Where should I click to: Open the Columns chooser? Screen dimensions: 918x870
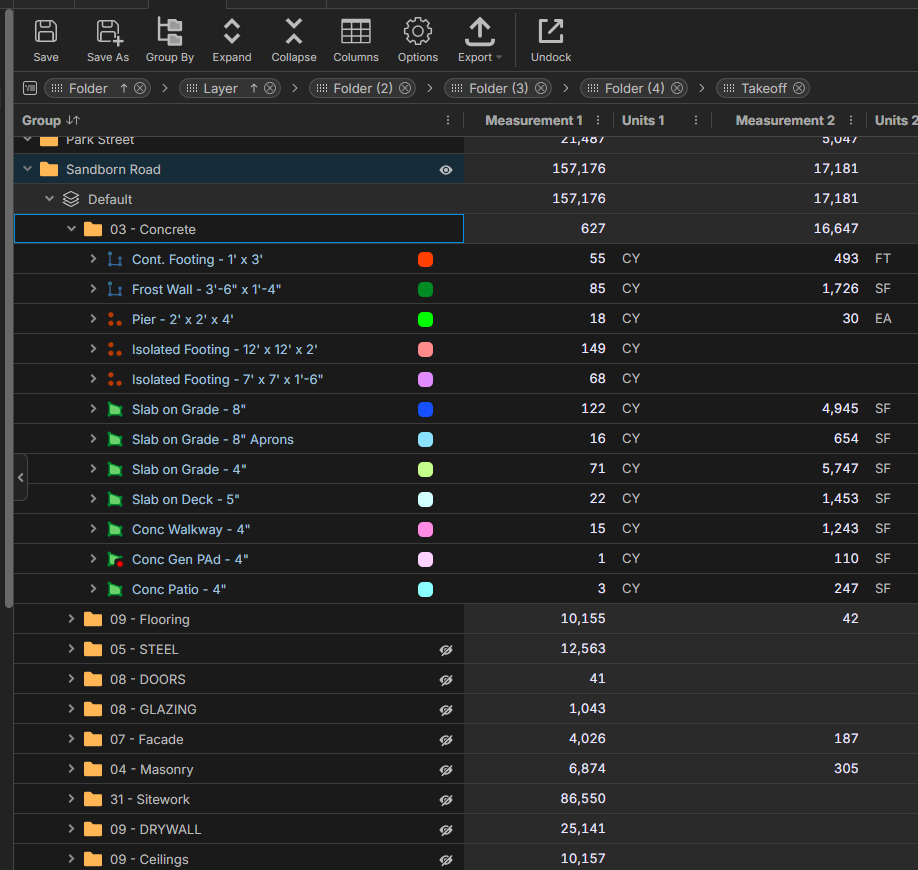click(356, 32)
